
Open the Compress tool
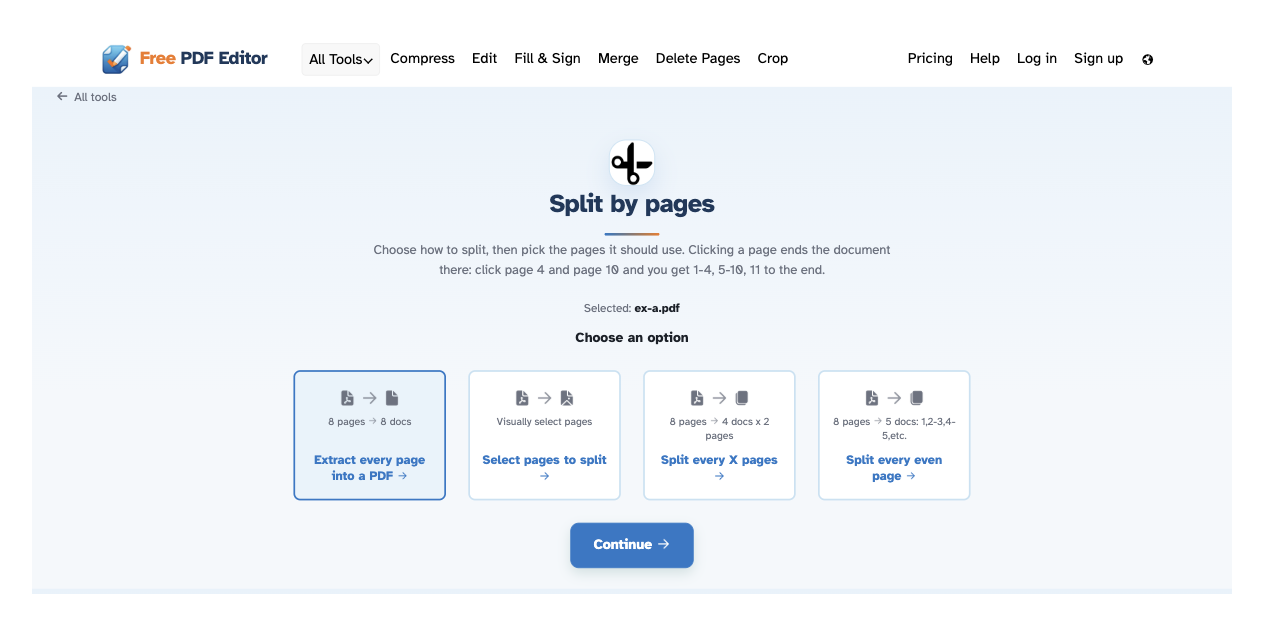pyautogui.click(x=422, y=59)
